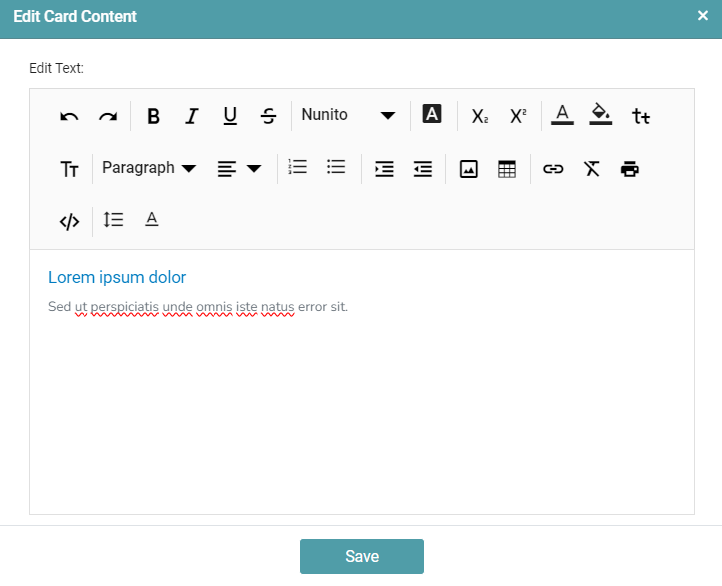This screenshot has width=722, height=586.
Task: Click the Insert link icon
Action: 553,169
